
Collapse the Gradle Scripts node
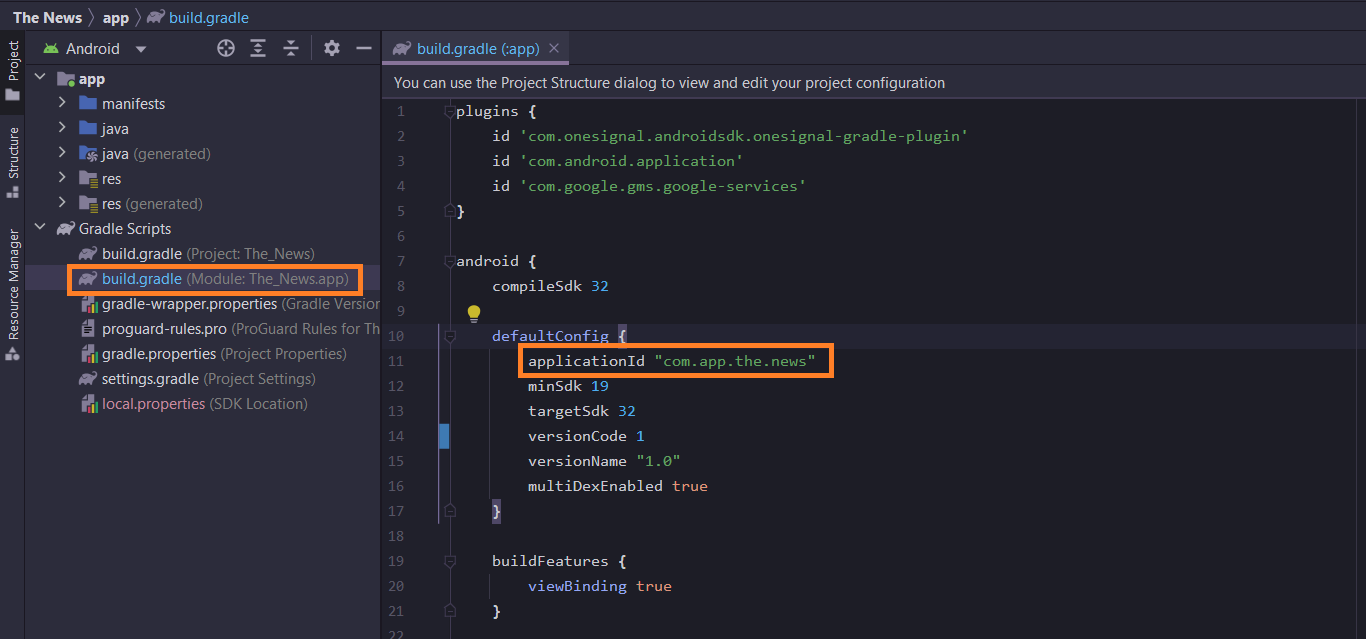tap(41, 228)
